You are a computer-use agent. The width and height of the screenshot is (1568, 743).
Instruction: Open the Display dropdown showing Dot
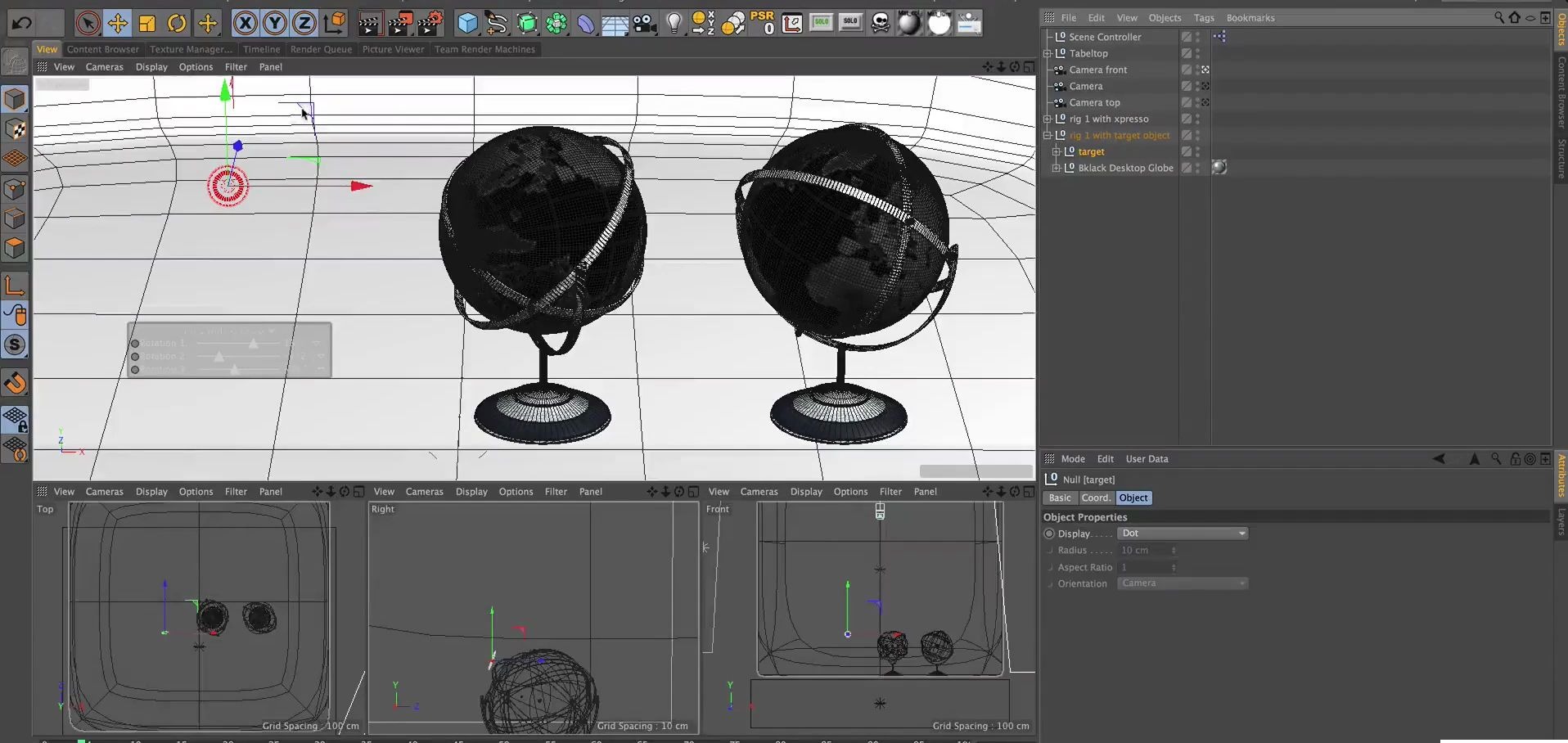(x=1182, y=534)
